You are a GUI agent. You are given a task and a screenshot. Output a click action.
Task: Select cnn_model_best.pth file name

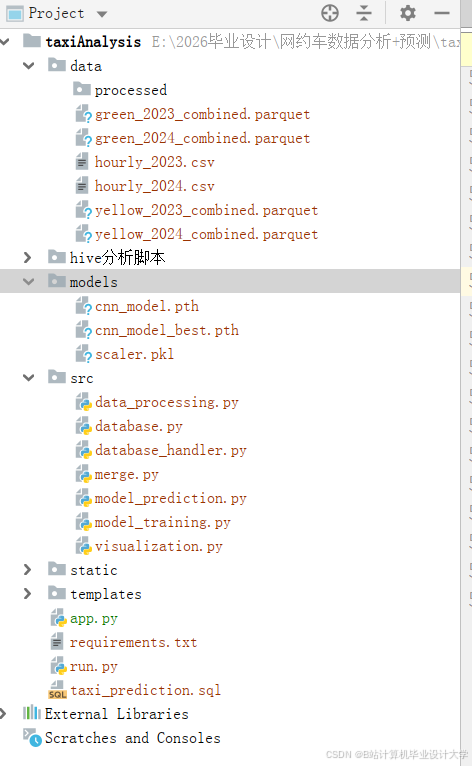click(x=167, y=330)
